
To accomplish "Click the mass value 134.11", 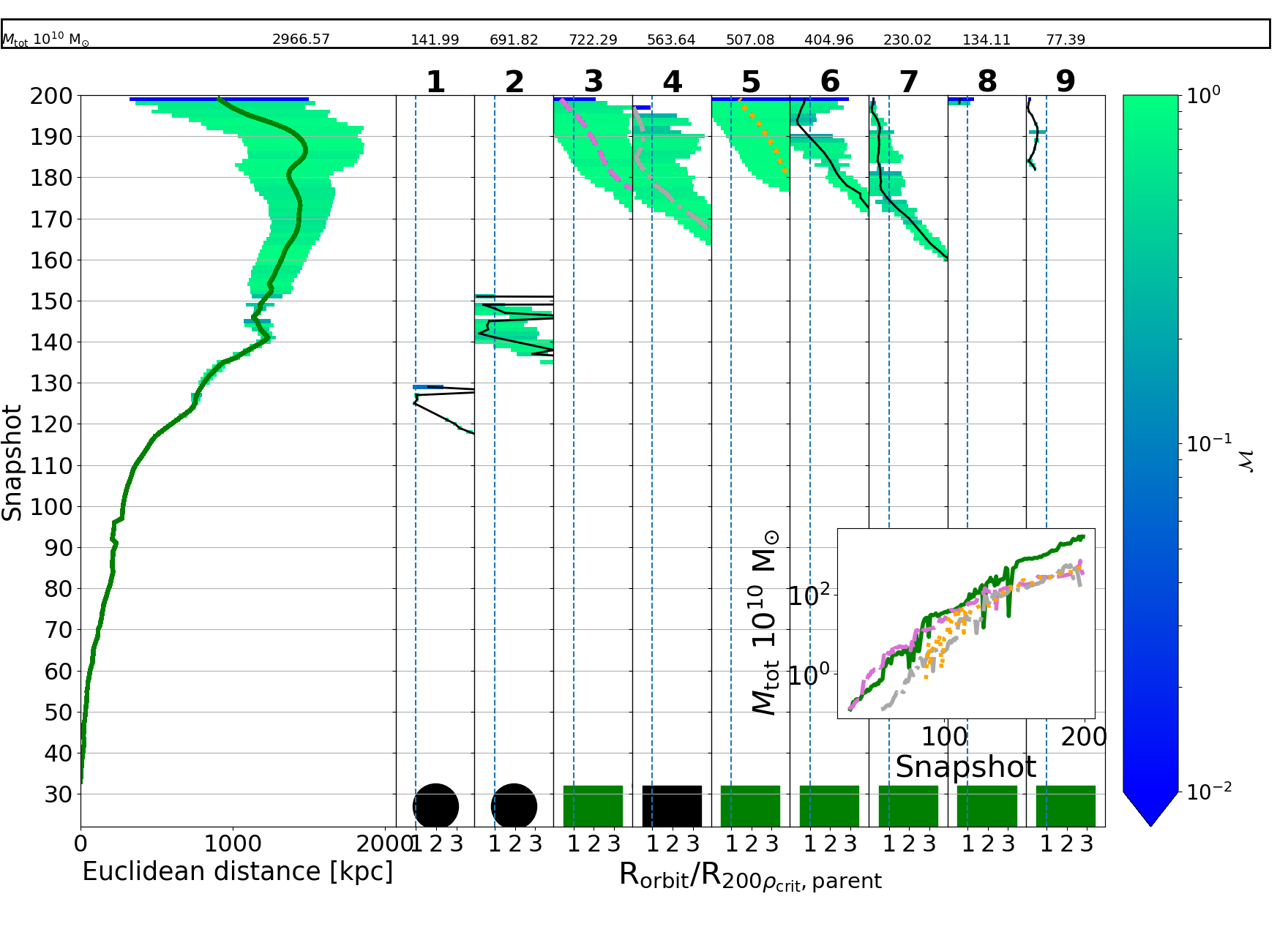I will pyautogui.click(x=986, y=40).
